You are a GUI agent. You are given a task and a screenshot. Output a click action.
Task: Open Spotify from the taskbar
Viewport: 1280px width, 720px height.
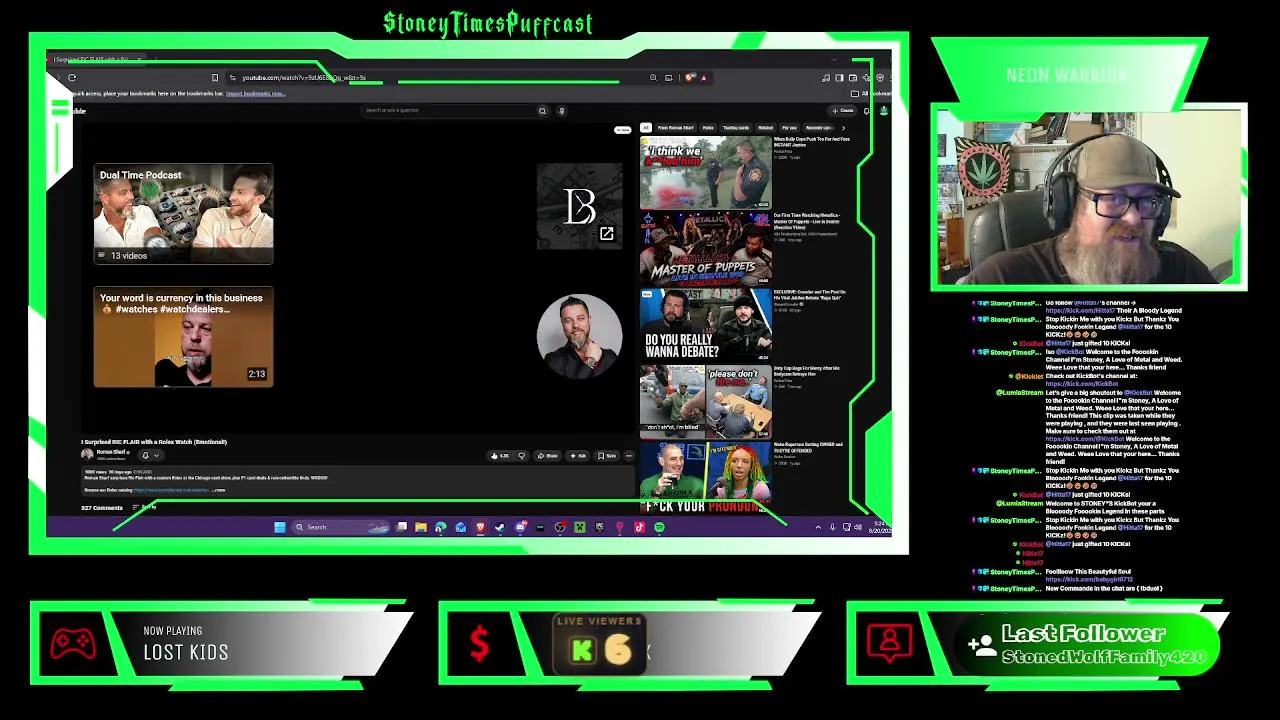(659, 527)
